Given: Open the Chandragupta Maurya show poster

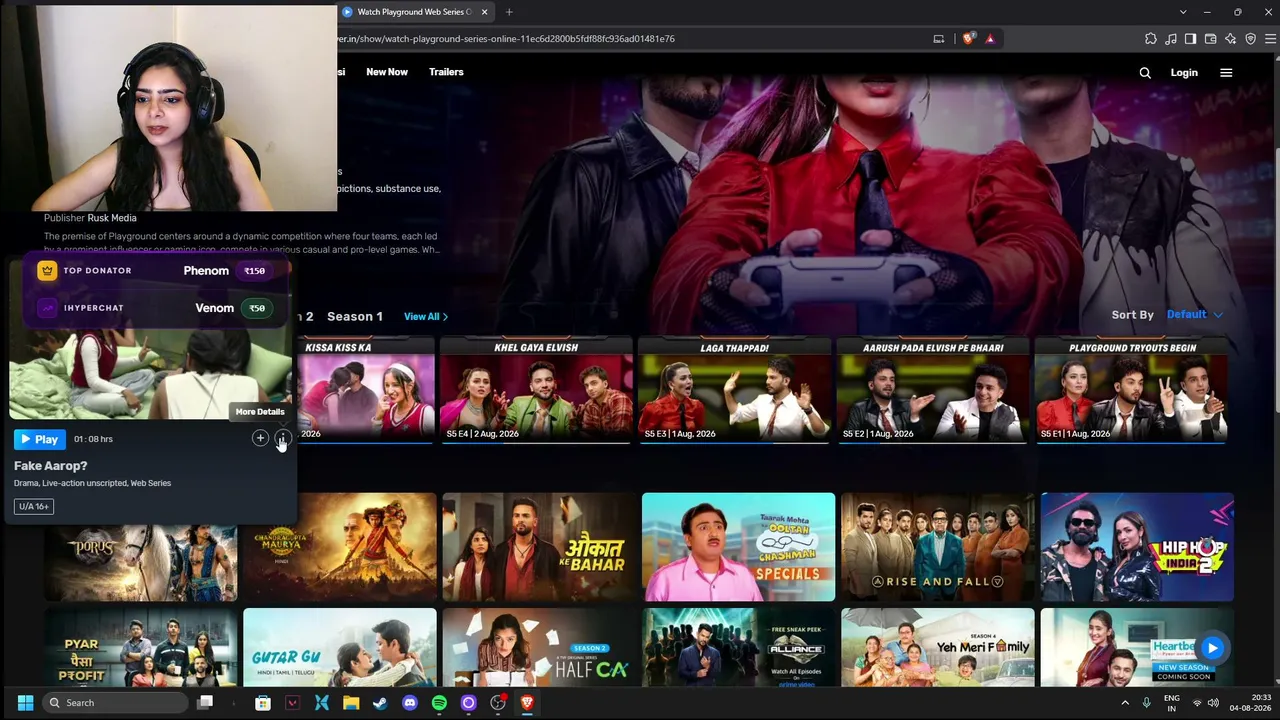Looking at the screenshot, I should click(340, 547).
